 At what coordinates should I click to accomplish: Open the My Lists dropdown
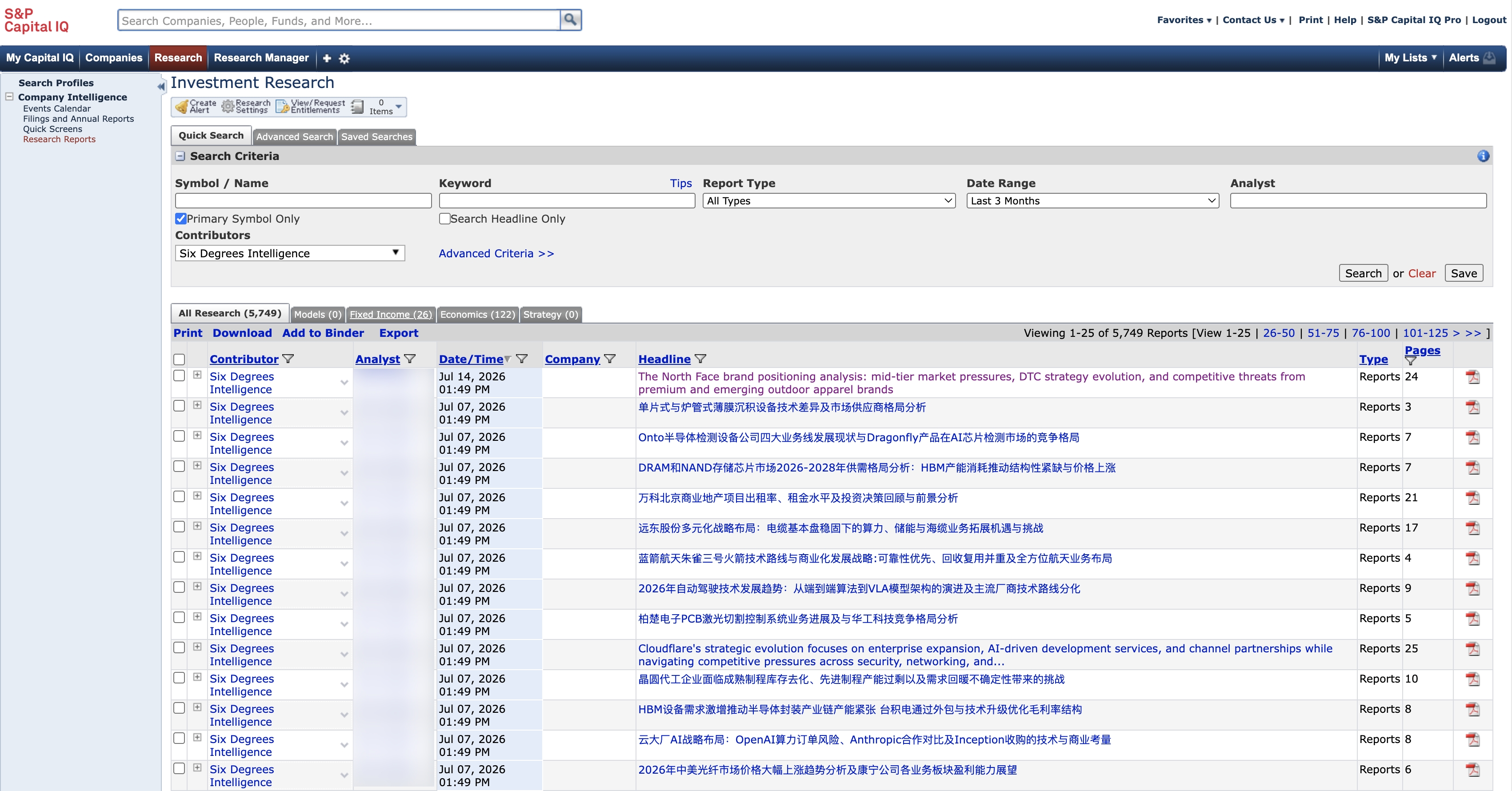click(1411, 57)
